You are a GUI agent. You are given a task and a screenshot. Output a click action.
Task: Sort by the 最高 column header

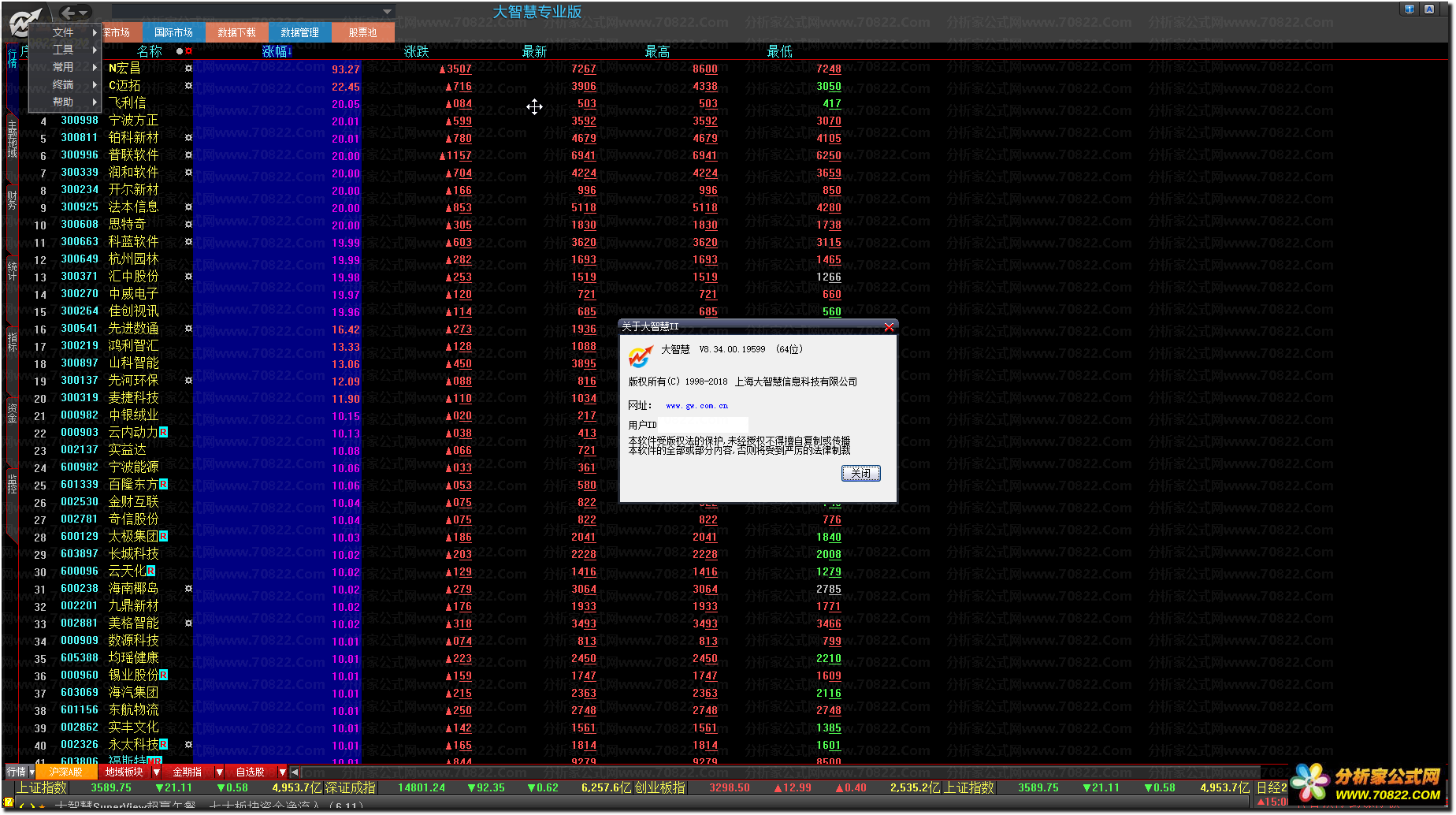[x=657, y=51]
